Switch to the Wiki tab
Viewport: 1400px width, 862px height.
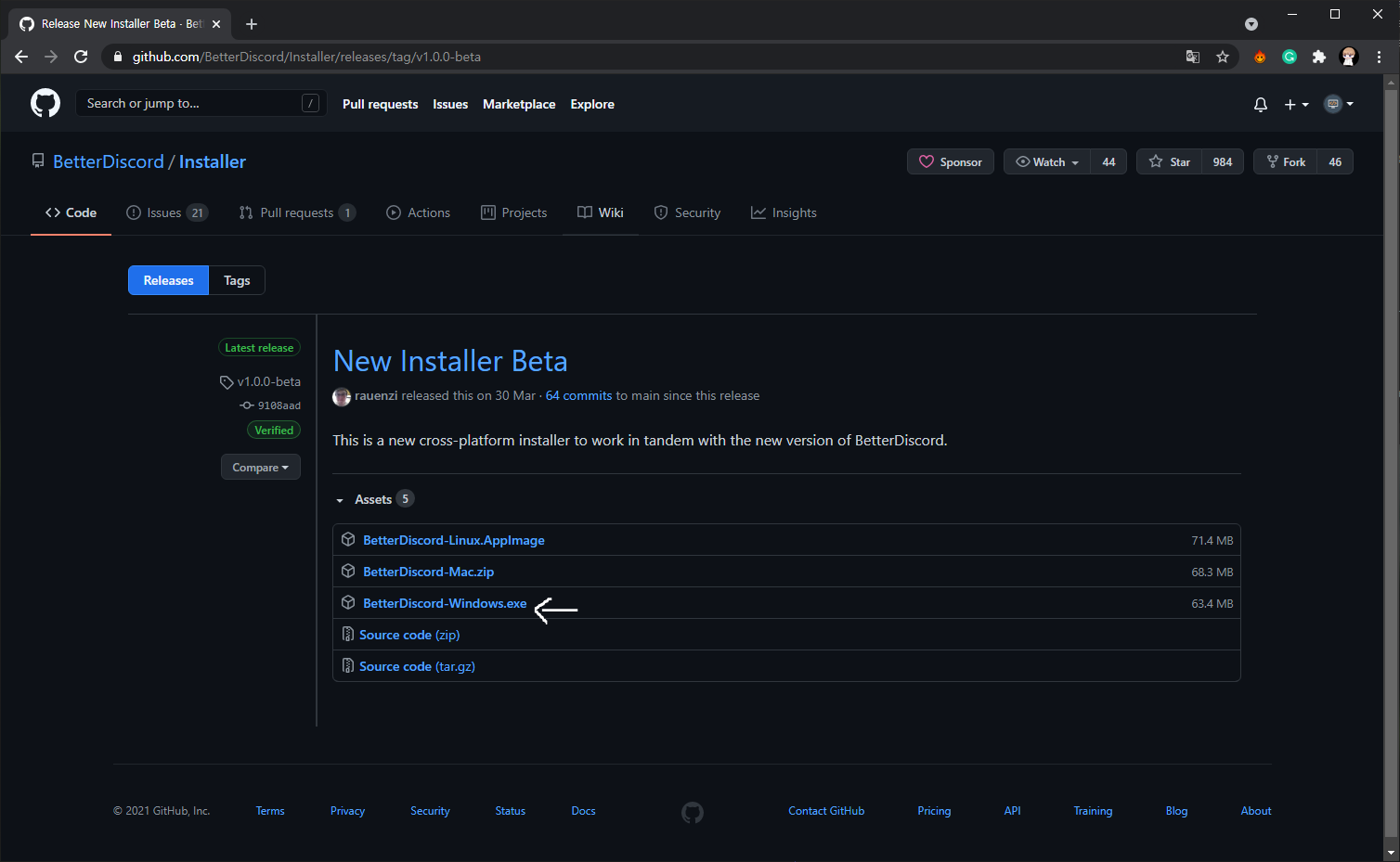601,212
